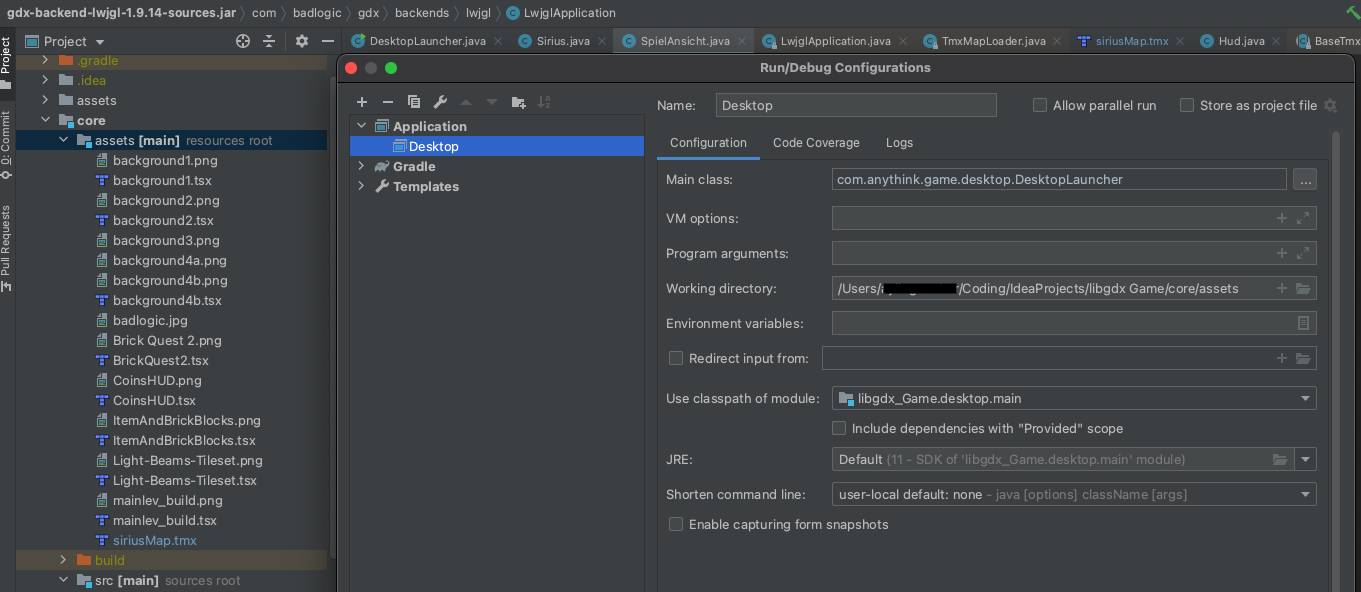
Task: Select siriusMap.tmx in the project tree
Action: (155, 540)
